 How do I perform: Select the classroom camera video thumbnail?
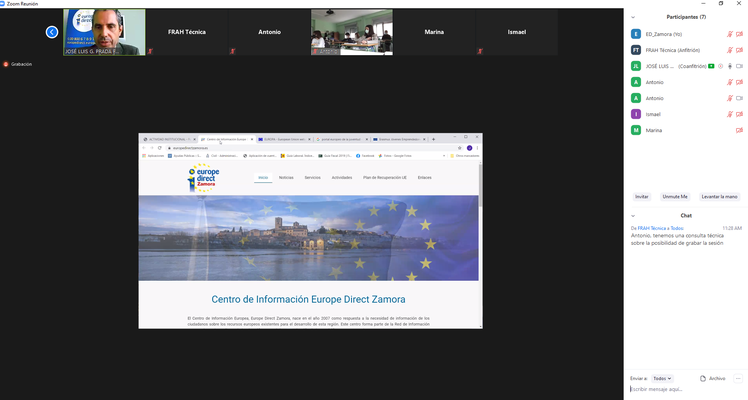tap(352, 32)
